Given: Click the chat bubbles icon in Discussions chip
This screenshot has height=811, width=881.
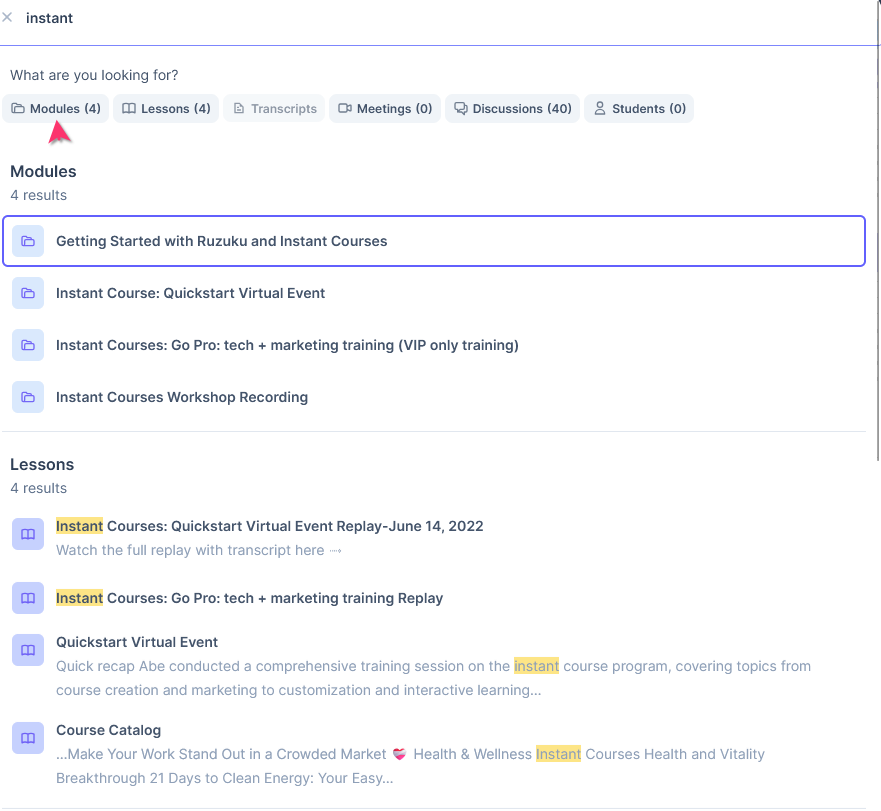Looking at the screenshot, I should [x=461, y=108].
